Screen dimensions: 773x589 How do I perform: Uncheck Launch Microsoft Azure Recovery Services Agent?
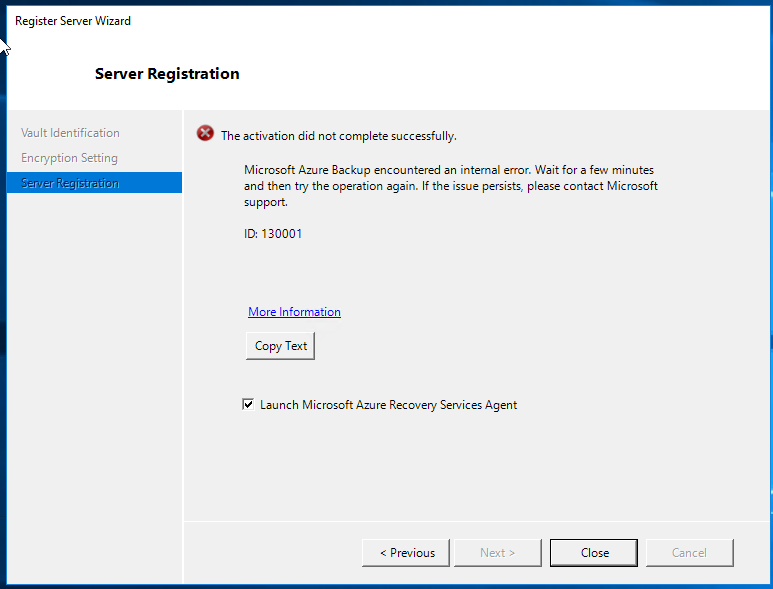(248, 405)
